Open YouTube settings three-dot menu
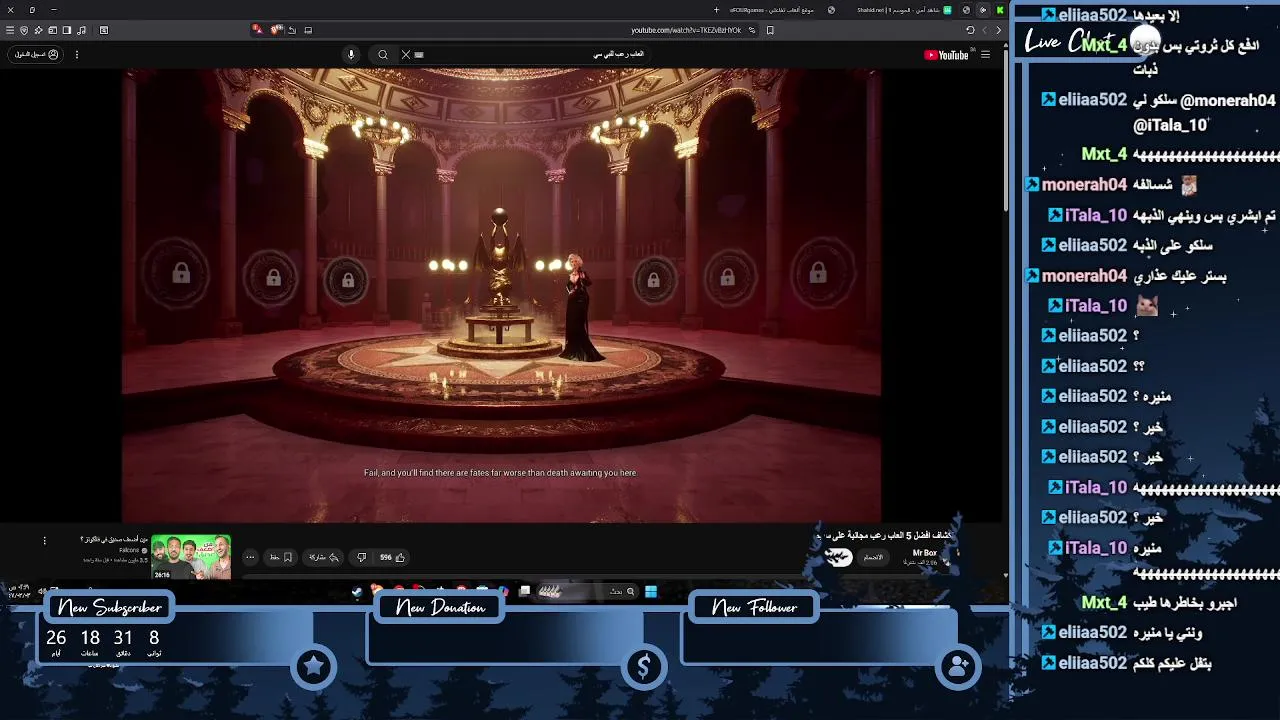Image resolution: width=1280 pixels, height=720 pixels. [77, 55]
